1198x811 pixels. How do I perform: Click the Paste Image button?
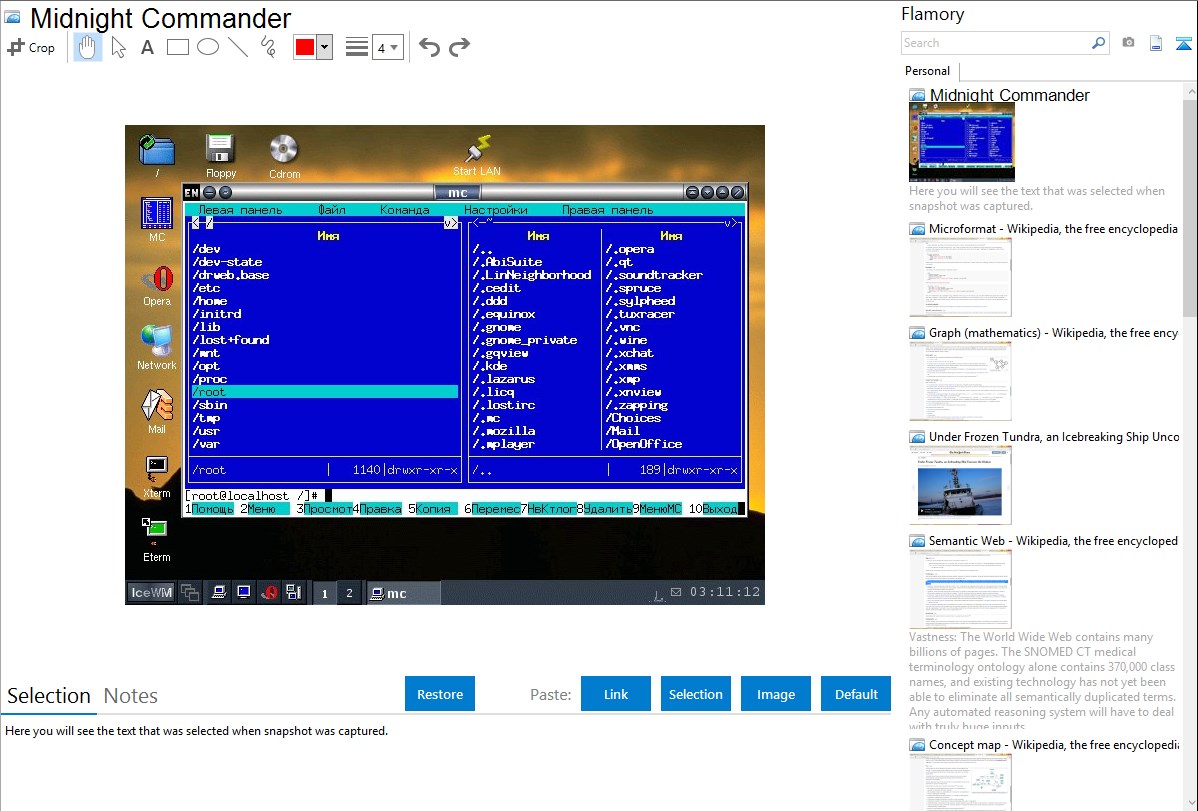pyautogui.click(x=775, y=694)
